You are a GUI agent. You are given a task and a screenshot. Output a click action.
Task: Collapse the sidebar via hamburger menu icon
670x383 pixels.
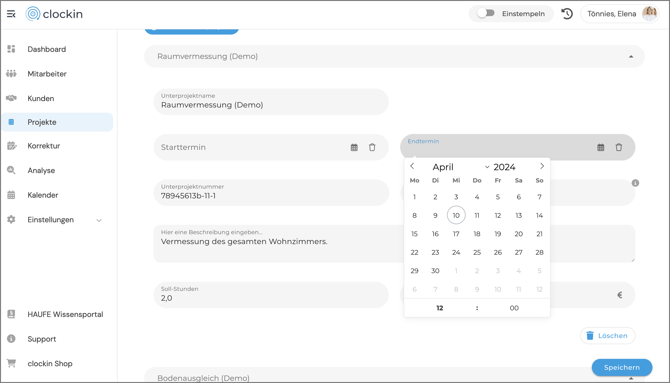tap(11, 14)
